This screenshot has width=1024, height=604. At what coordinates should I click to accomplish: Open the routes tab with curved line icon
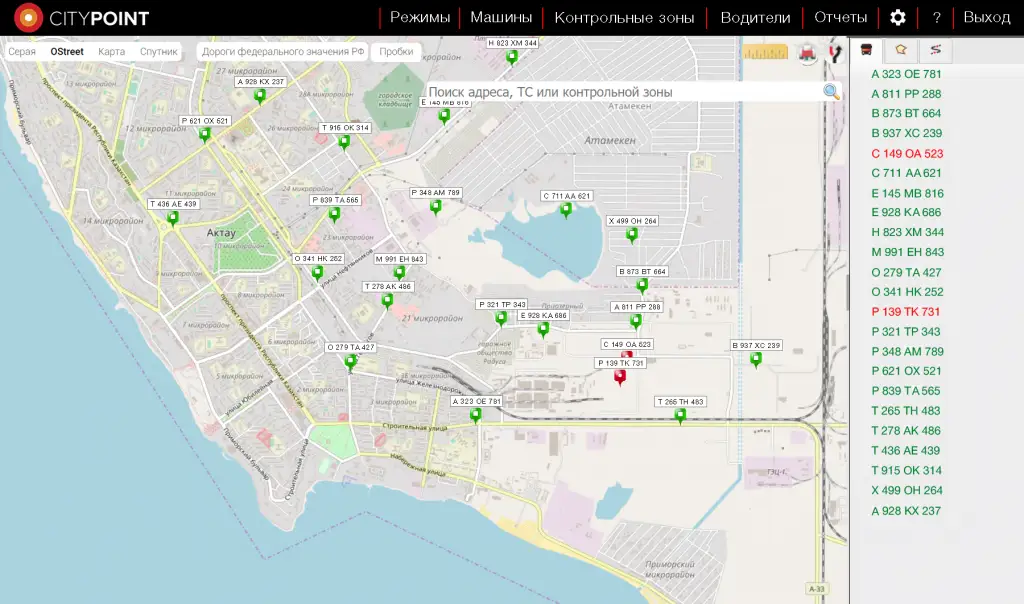[936, 49]
